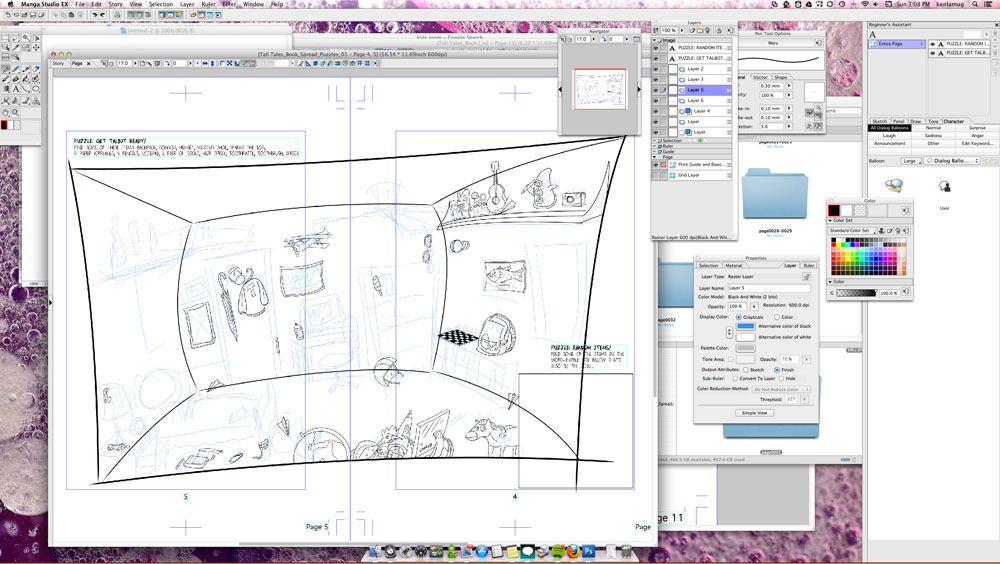1000x564 pixels.
Task: Hide Layer 3 using its eye icon
Action: click(657, 79)
